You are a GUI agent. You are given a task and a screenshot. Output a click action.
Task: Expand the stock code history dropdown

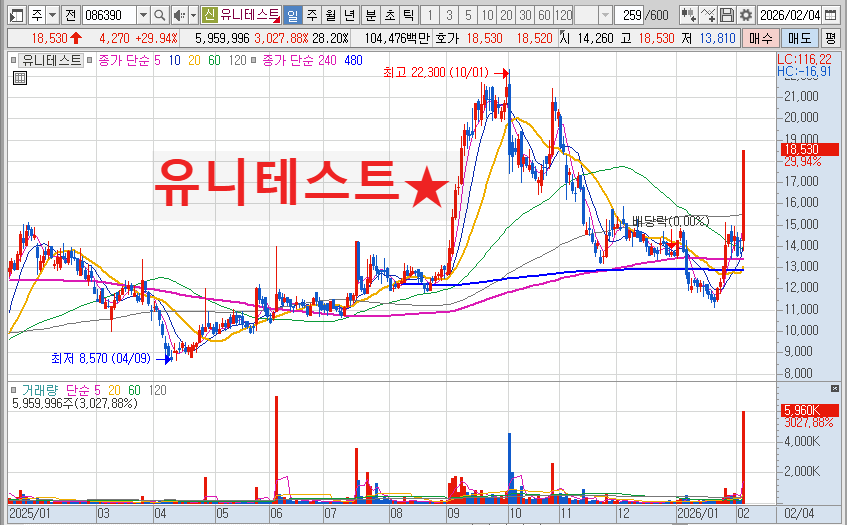[x=143, y=15]
